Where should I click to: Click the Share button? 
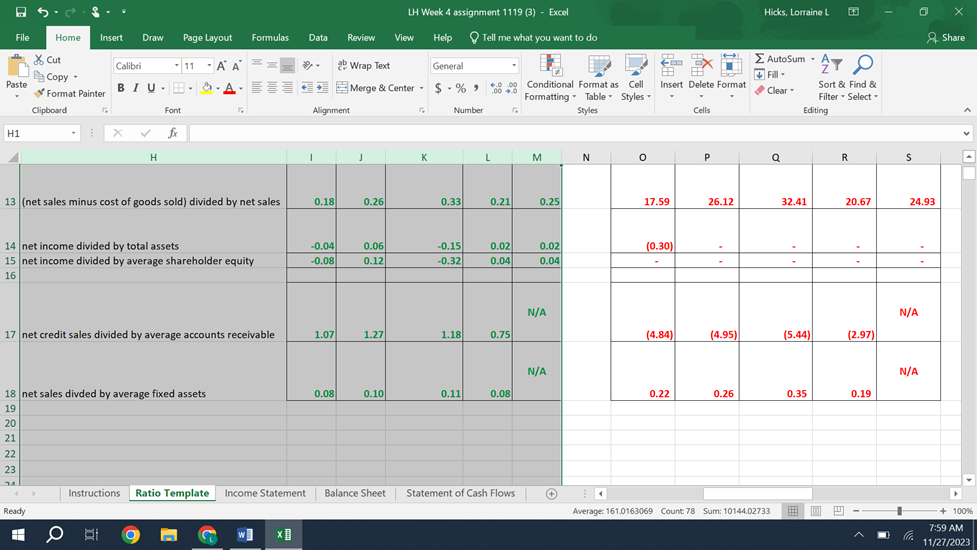[946, 37]
